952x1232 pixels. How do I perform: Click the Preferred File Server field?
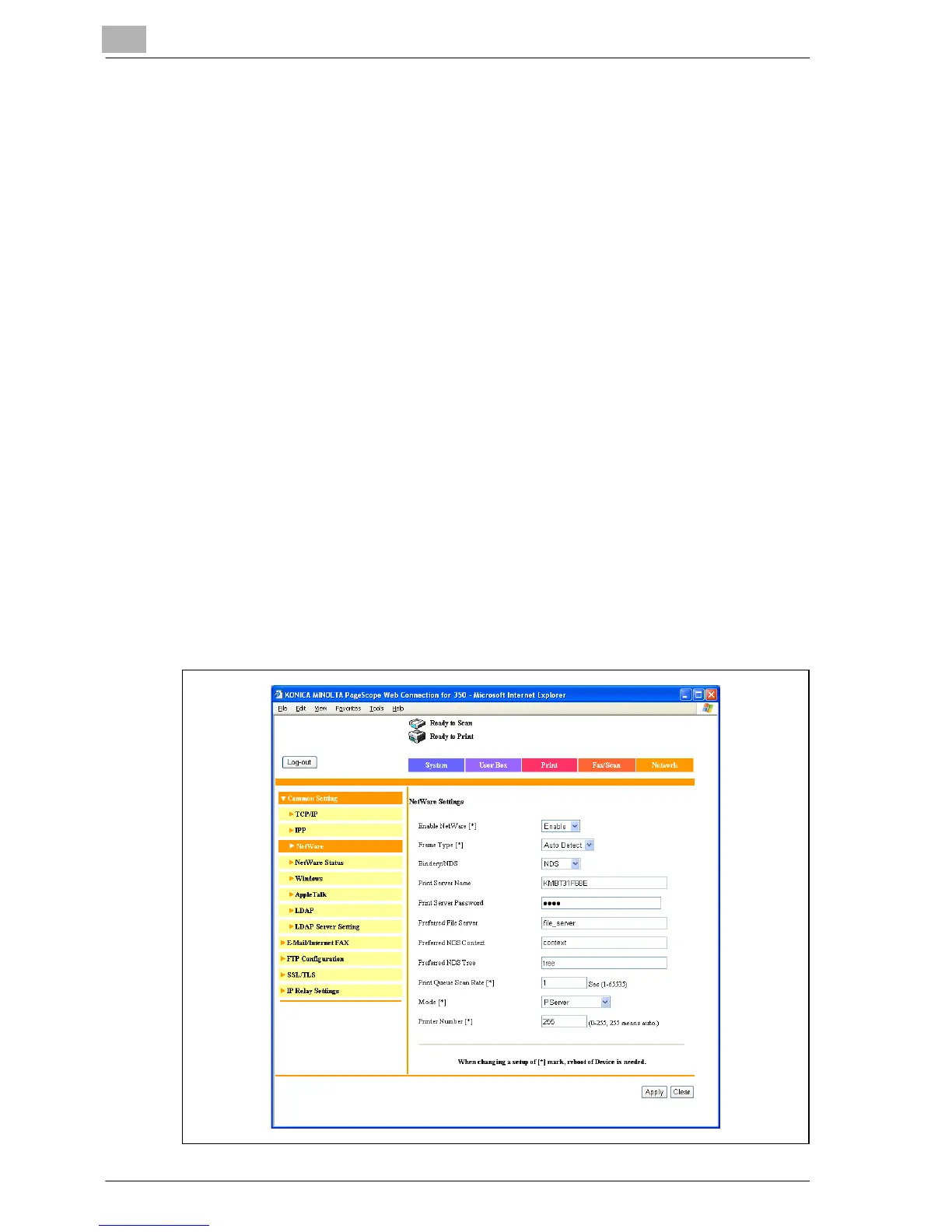[x=604, y=923]
